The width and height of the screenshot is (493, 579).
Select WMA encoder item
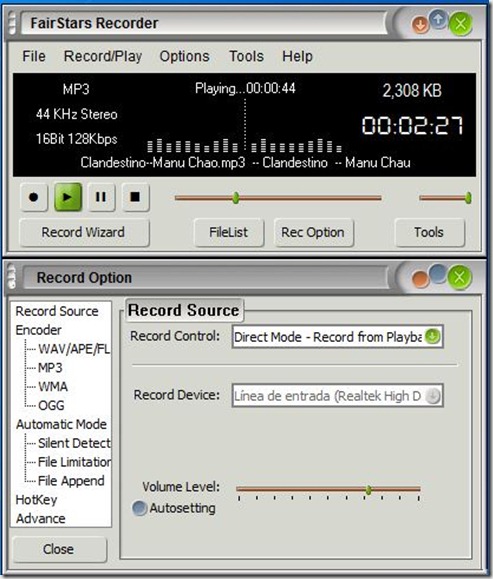pyautogui.click(x=53, y=386)
